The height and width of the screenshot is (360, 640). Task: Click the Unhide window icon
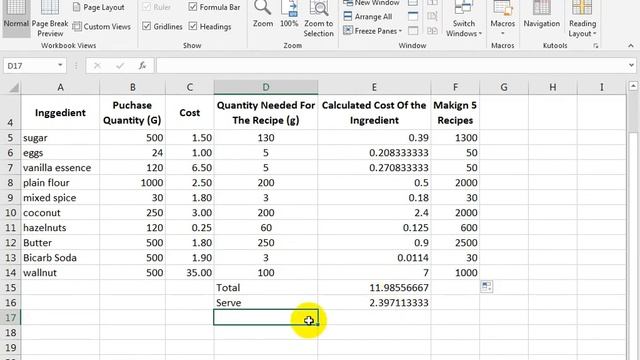pyautogui.click(x=413, y=31)
